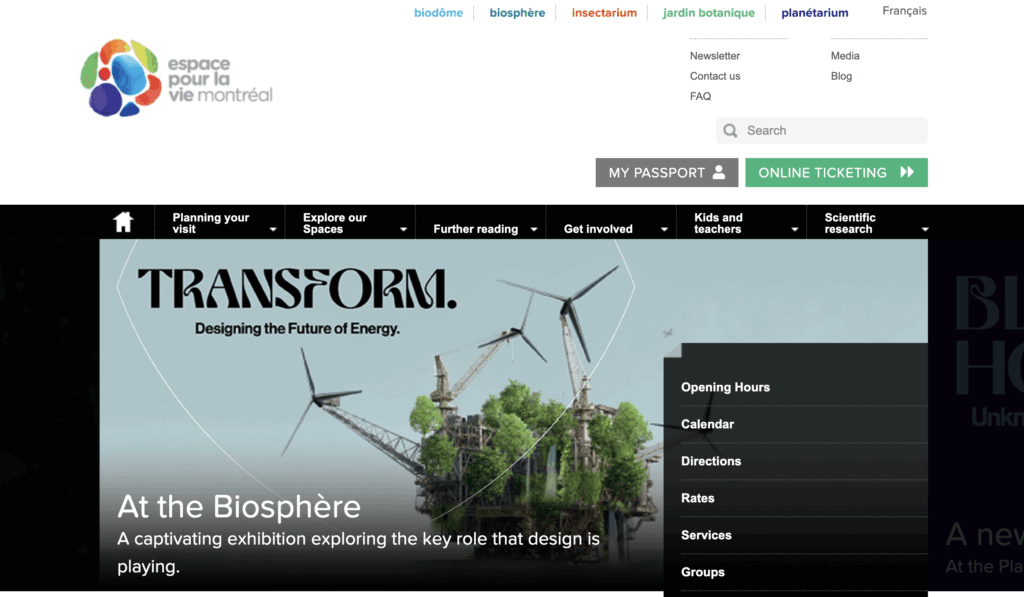Click the Designing the Future of Energy tagline

(x=297, y=329)
